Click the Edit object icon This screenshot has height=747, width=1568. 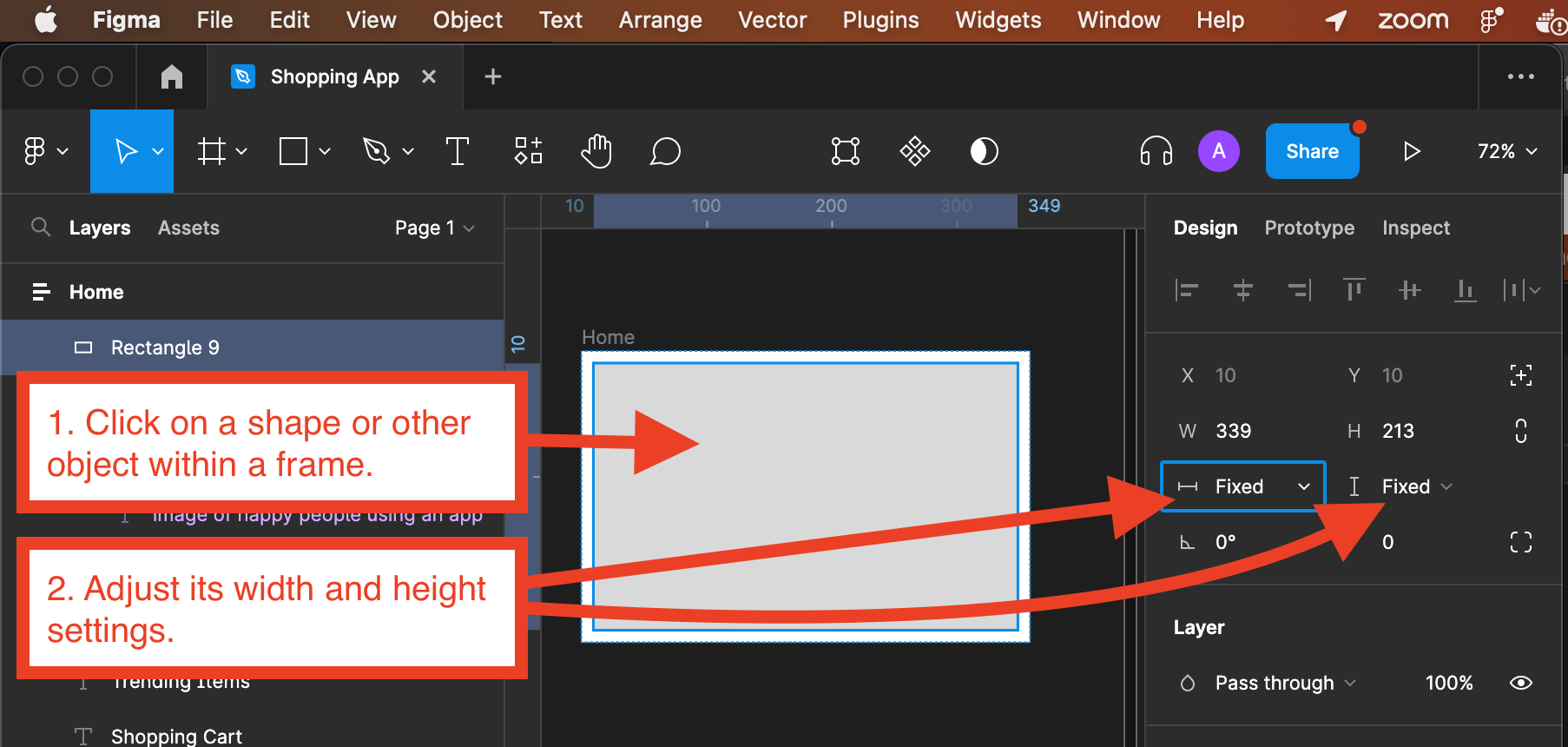[x=846, y=151]
